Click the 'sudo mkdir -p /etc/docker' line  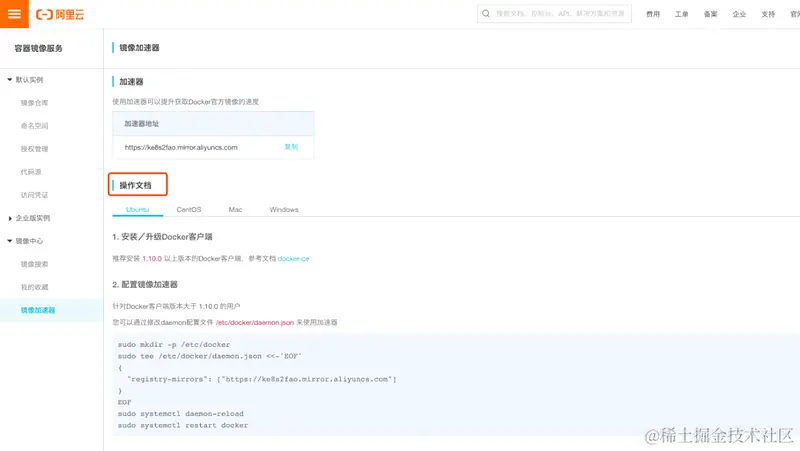tap(174, 344)
